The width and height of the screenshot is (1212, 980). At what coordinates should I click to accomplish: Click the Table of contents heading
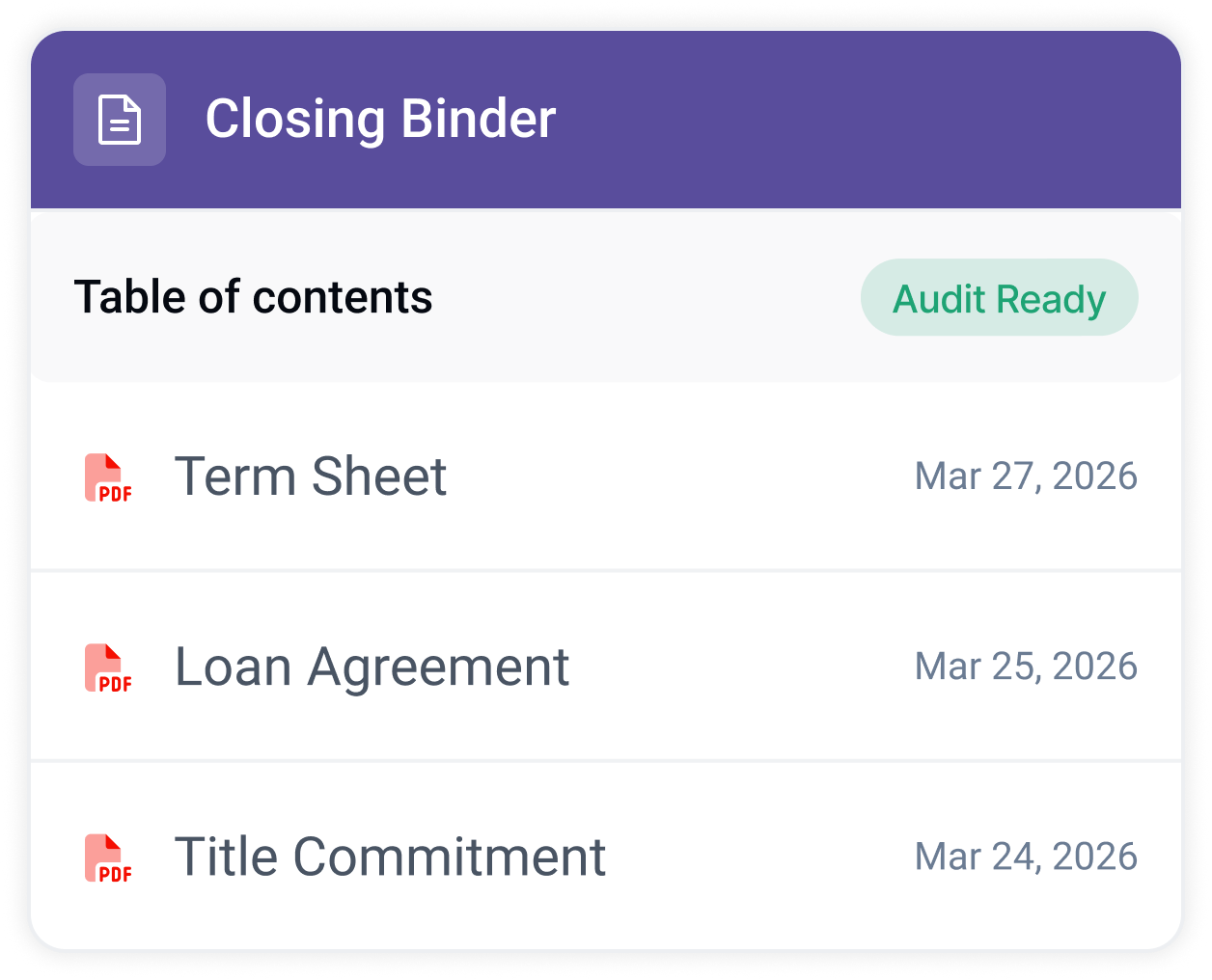point(253,297)
